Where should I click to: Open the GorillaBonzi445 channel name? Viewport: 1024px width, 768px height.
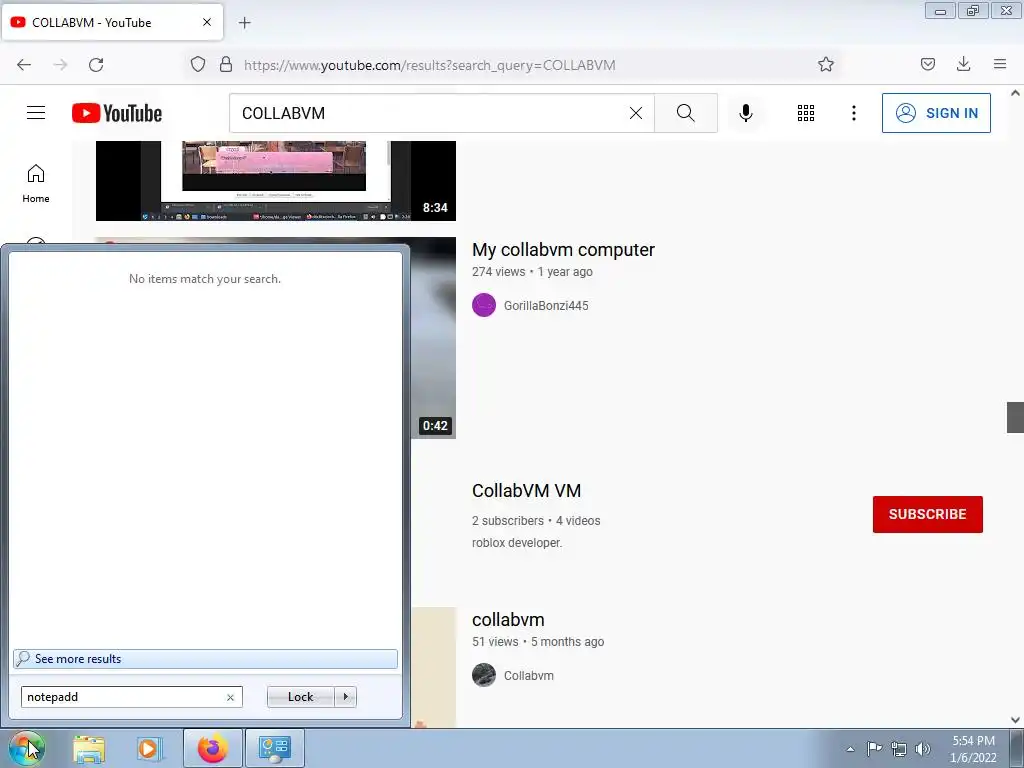546,306
